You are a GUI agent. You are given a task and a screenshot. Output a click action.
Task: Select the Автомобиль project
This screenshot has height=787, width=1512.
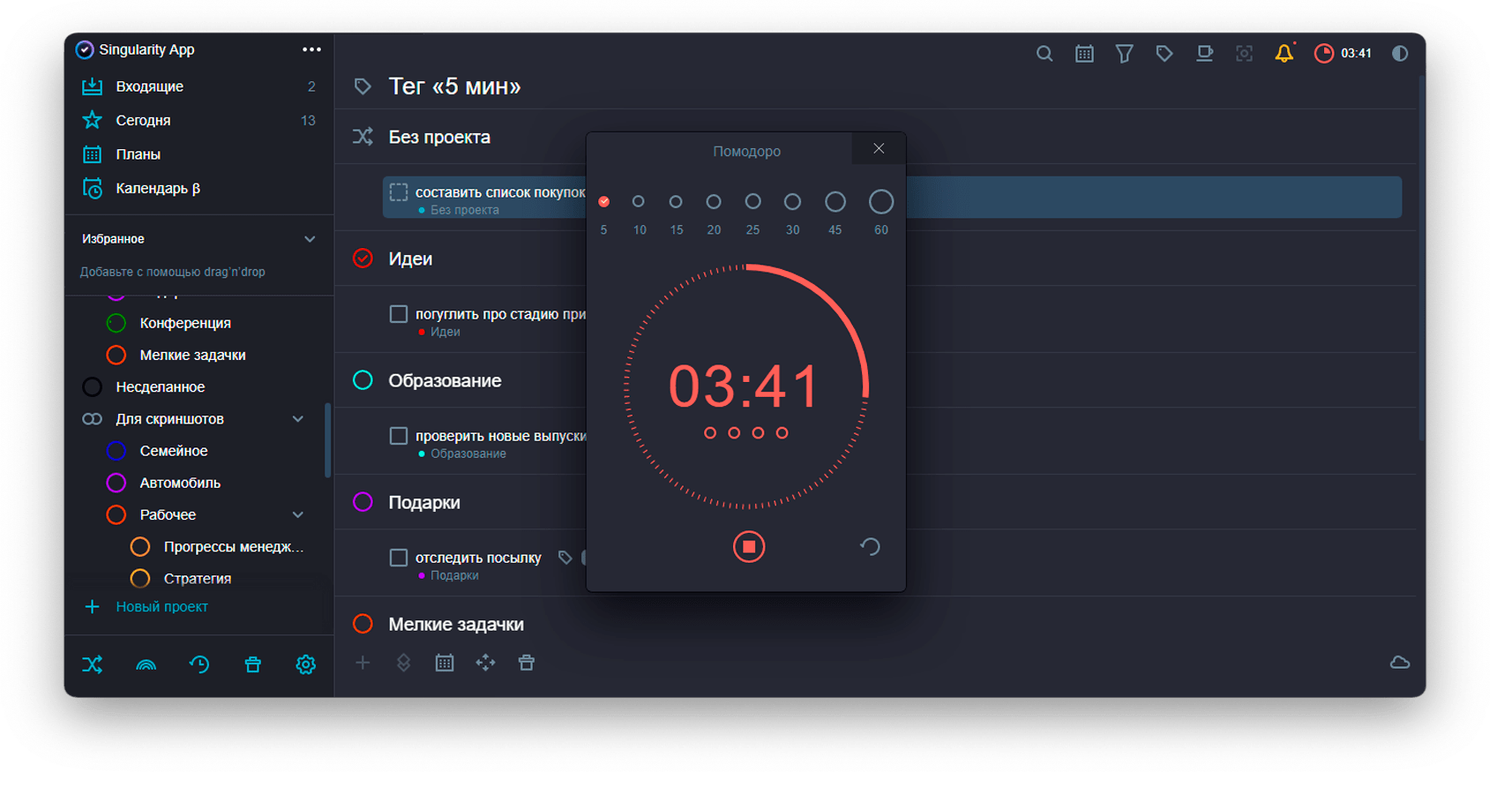pos(180,483)
